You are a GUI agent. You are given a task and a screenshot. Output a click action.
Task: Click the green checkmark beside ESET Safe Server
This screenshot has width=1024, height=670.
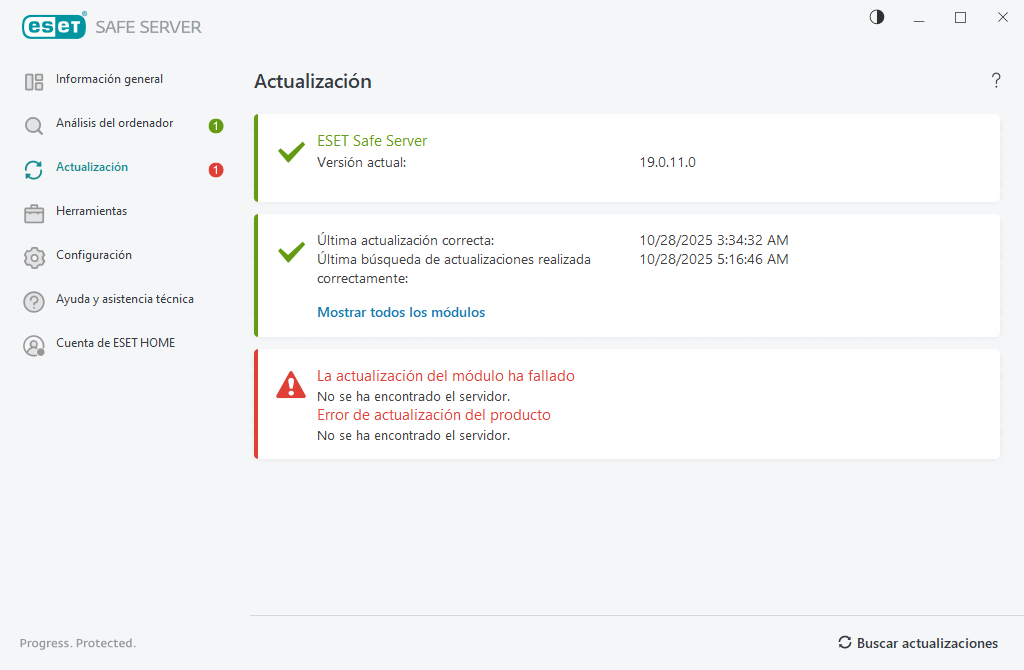click(x=291, y=152)
